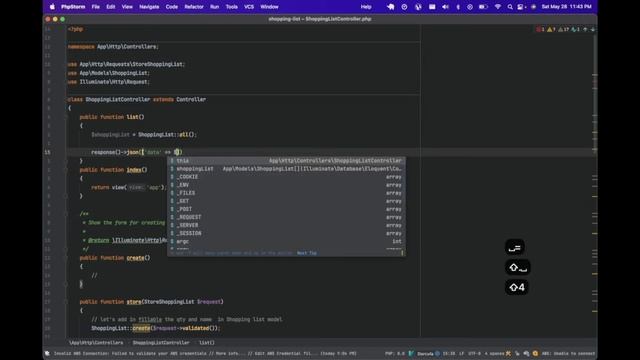Image resolution: width=640 pixels, height=360 pixels.
Task: Open the Edit menu
Action: coord(111,7)
